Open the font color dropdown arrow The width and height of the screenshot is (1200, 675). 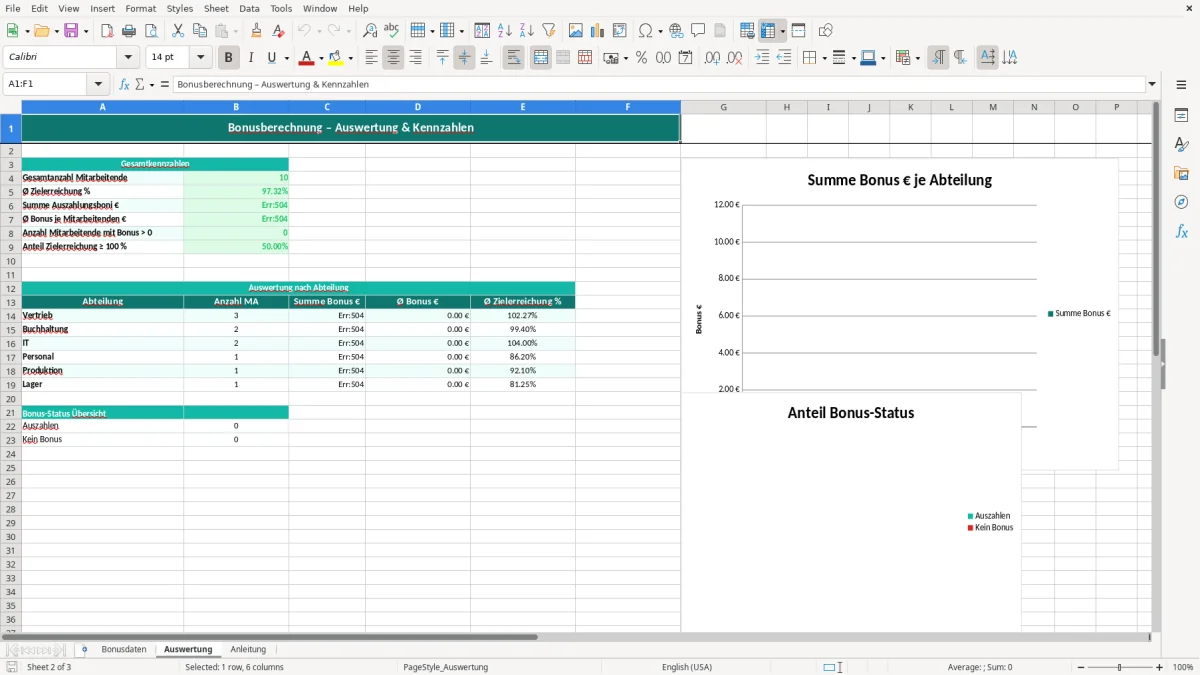click(x=321, y=58)
